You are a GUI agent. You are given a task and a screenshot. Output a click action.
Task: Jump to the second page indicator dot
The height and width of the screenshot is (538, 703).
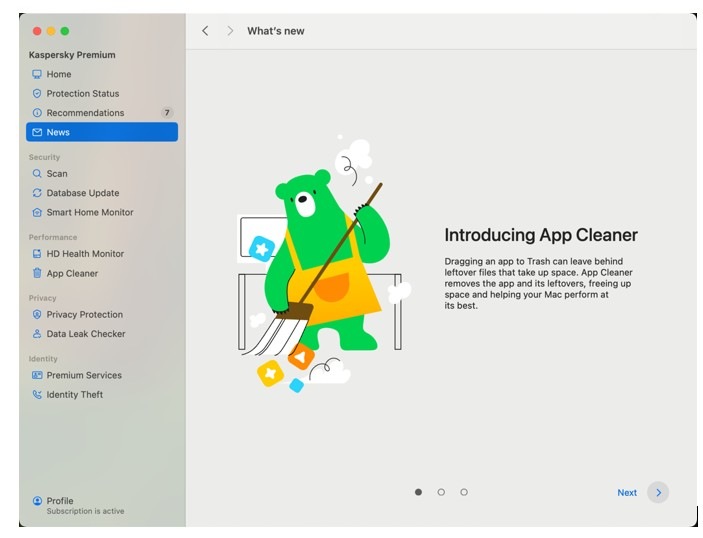point(441,492)
